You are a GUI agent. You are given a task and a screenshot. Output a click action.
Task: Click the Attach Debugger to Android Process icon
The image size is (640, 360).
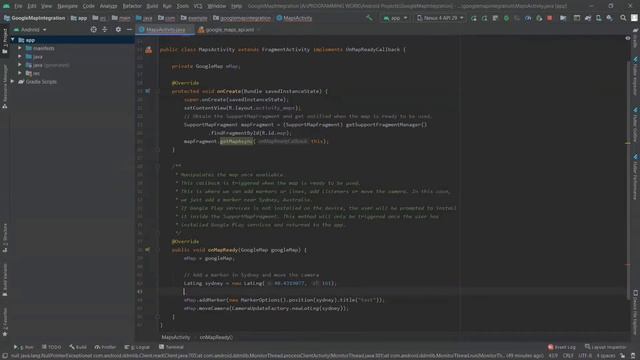click(x=539, y=18)
